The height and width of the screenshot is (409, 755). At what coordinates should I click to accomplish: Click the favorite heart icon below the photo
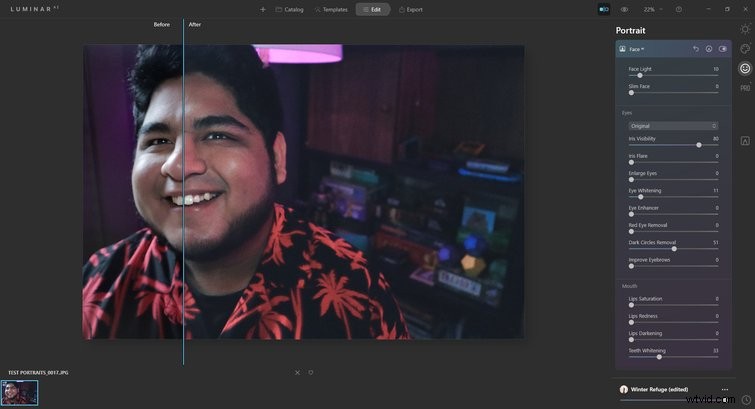point(311,372)
